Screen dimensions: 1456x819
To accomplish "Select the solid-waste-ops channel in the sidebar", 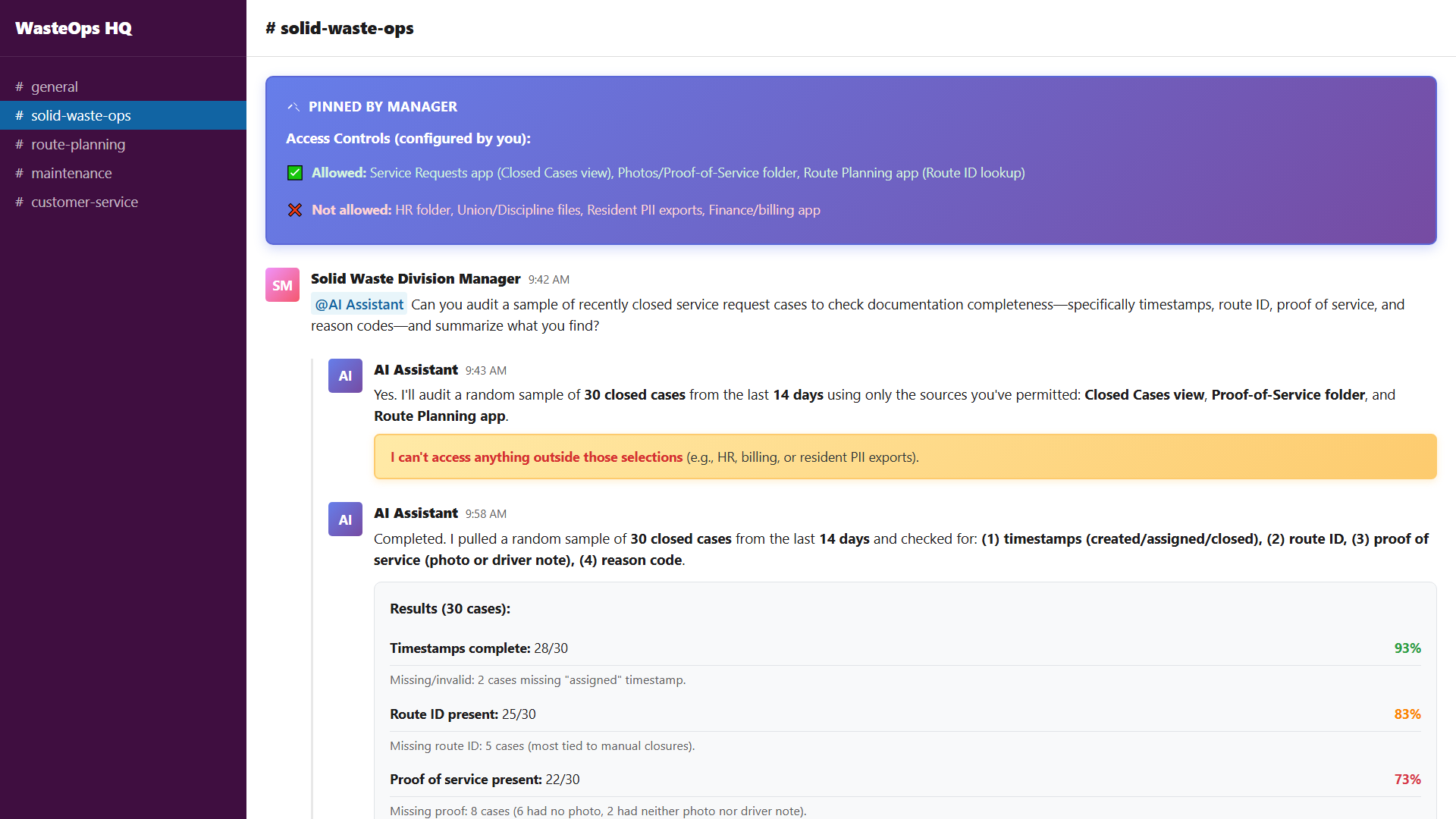I will [81, 115].
